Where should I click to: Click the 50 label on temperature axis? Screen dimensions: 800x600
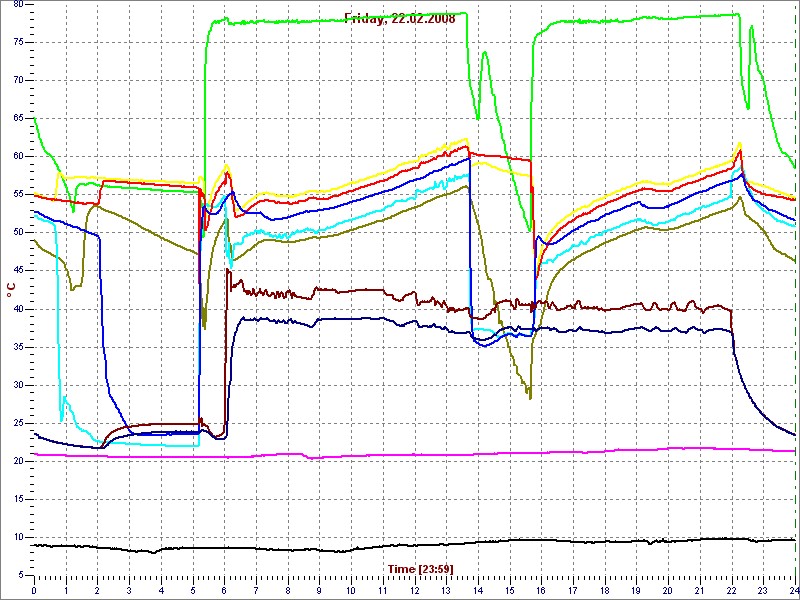[x=18, y=232]
